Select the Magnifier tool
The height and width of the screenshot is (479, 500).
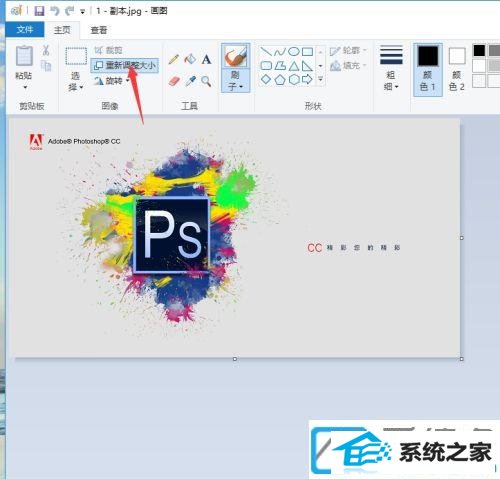206,81
